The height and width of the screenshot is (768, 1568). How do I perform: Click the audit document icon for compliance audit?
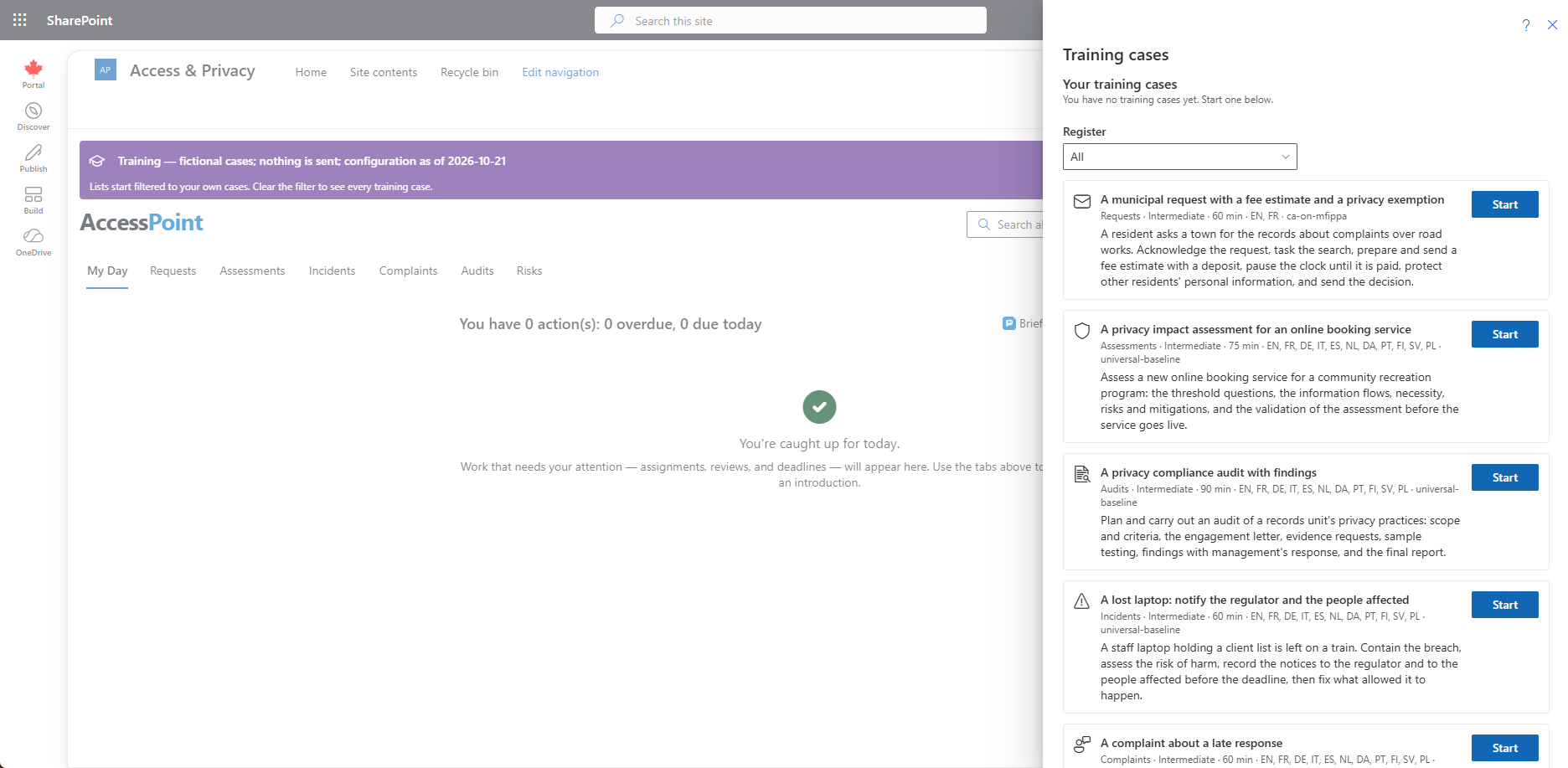point(1082,474)
